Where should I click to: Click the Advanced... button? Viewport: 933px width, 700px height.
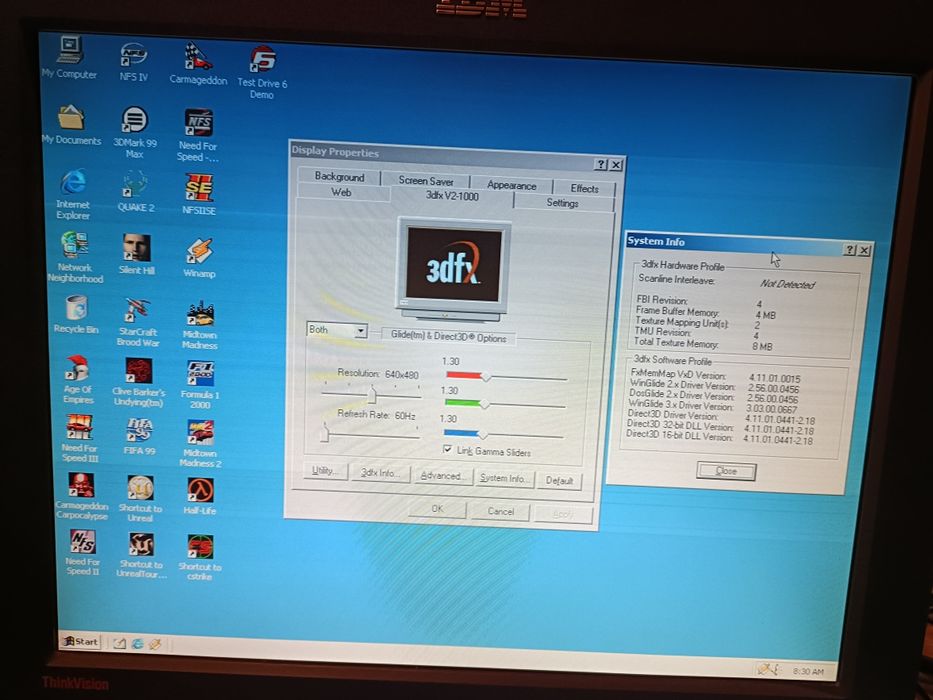pos(442,476)
